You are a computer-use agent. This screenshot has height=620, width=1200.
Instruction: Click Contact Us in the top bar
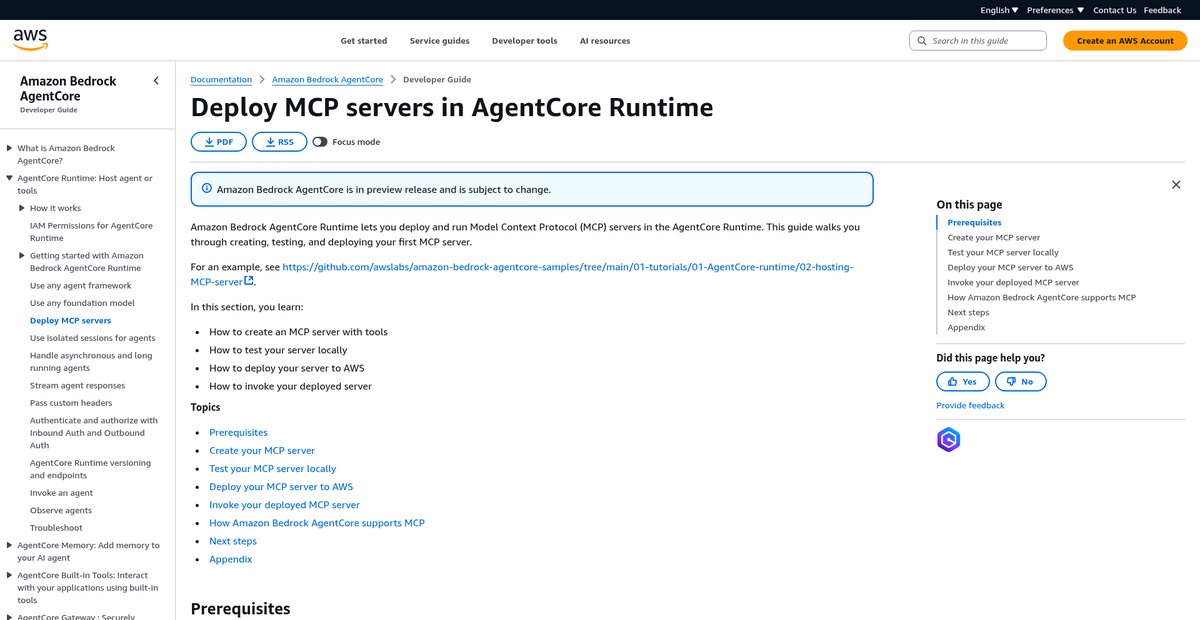click(x=1114, y=10)
